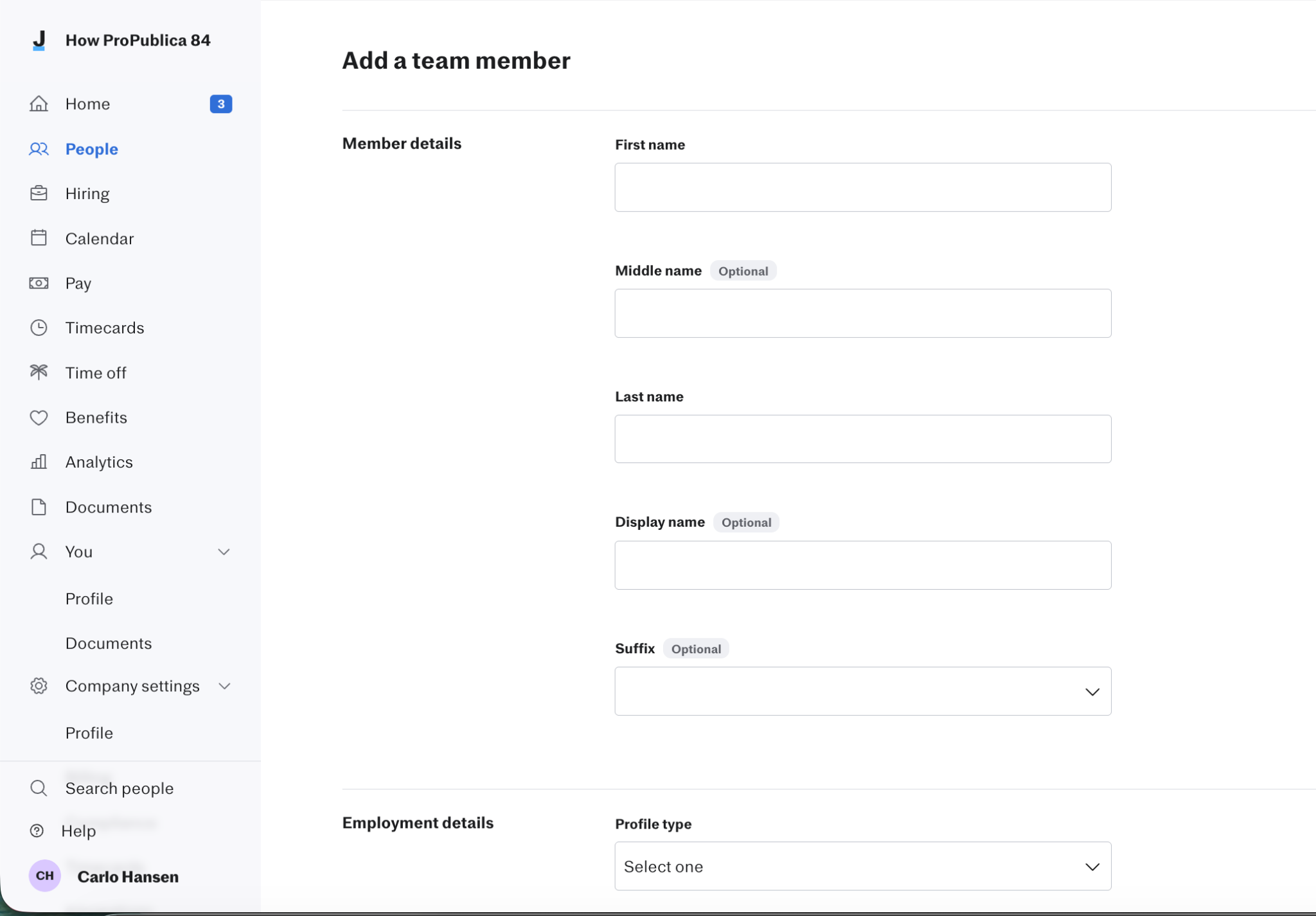1316x916 pixels.
Task: Click the 'Last name' field label
Action: pos(649,396)
